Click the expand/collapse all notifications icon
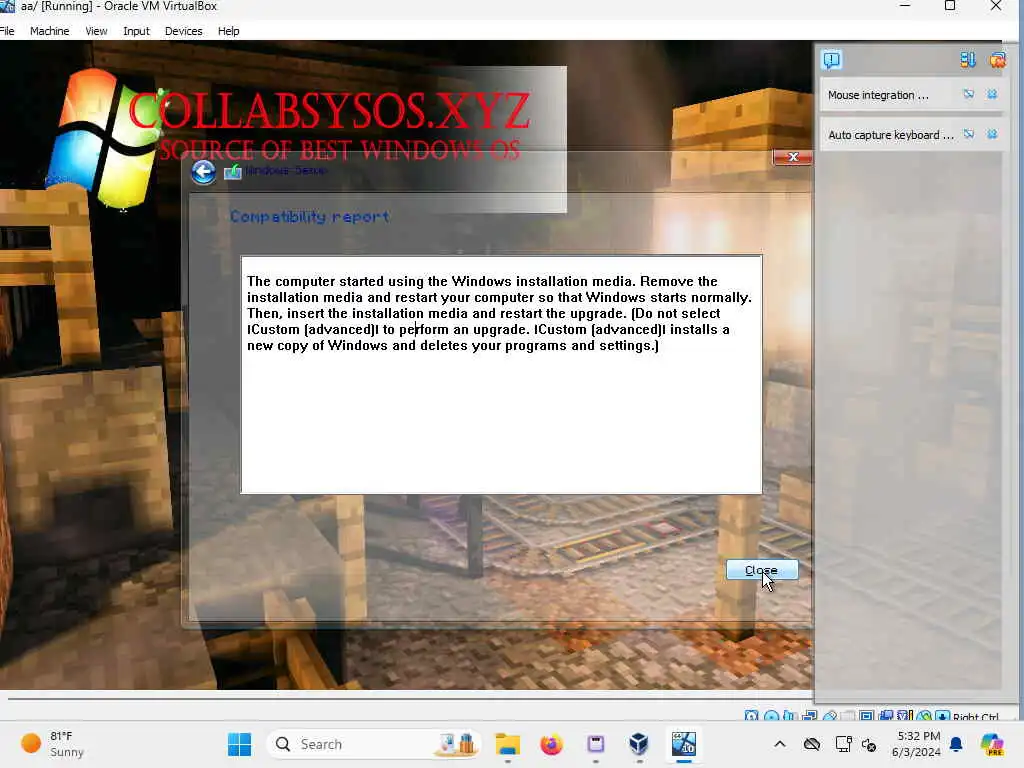Screen dimensions: 1024x768 (968, 60)
